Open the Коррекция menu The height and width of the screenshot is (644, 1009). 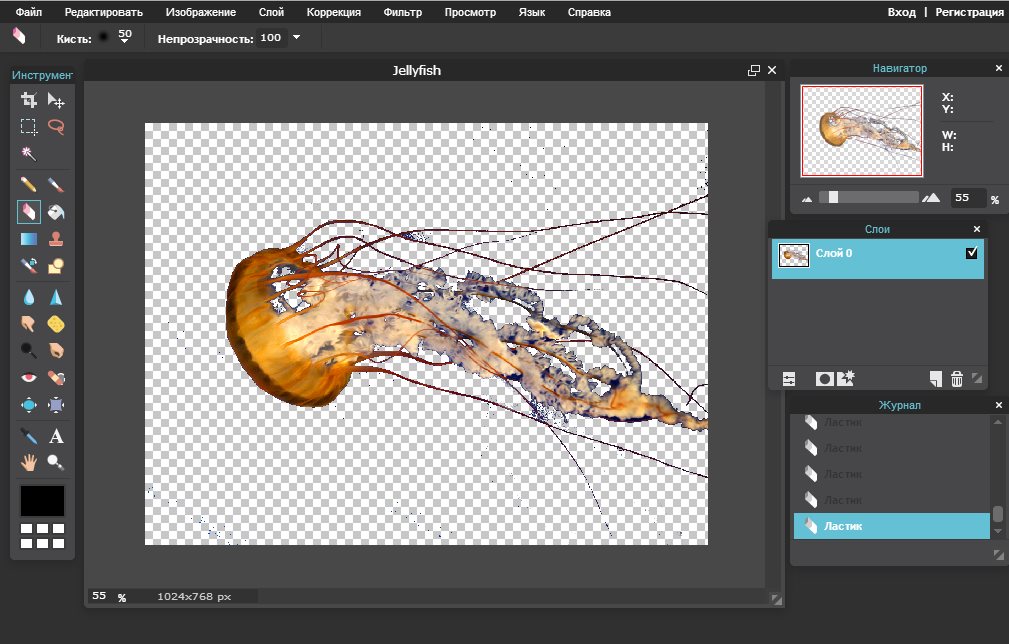(333, 12)
